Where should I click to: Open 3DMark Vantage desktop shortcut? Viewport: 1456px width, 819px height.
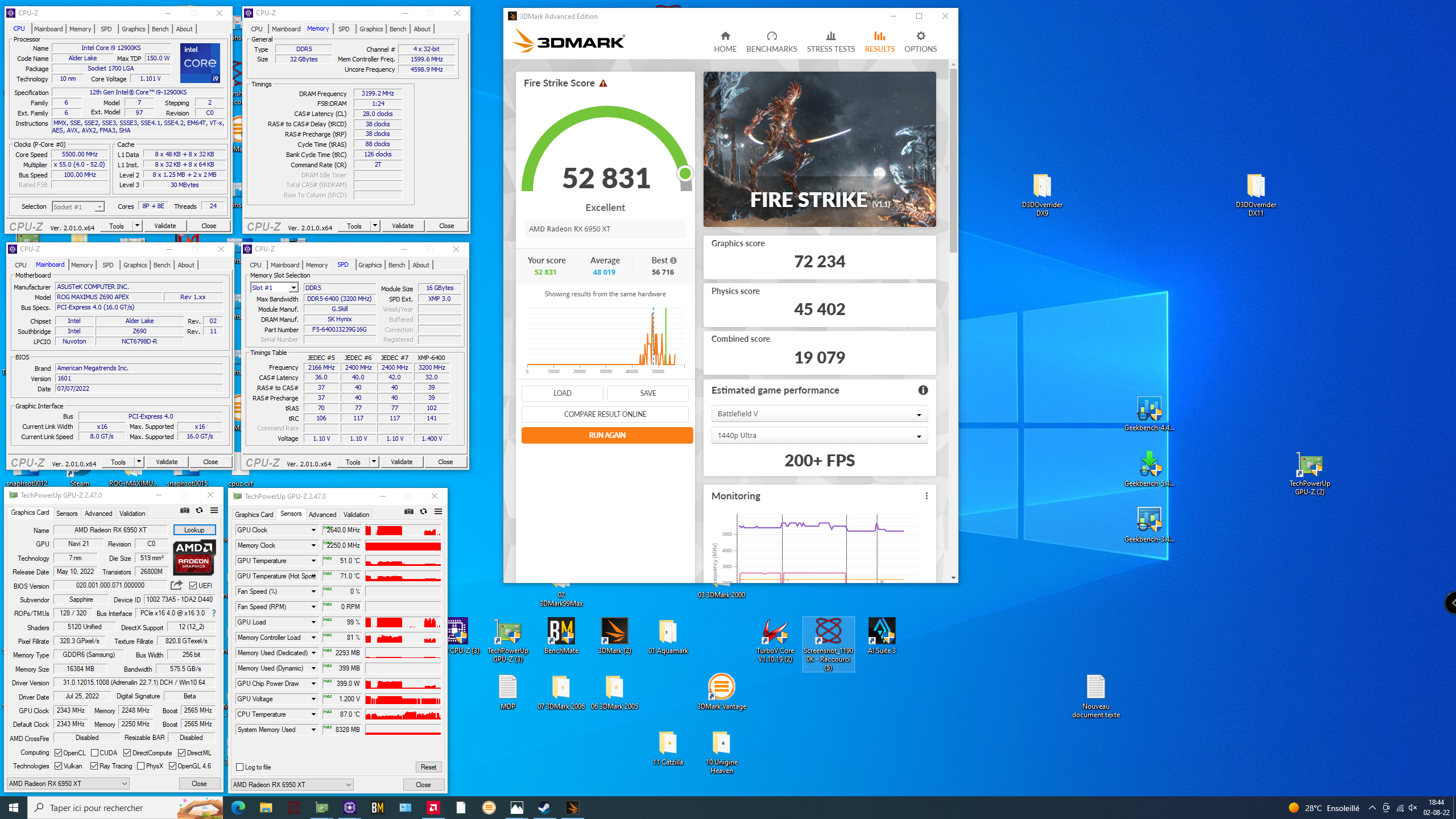coord(721,692)
